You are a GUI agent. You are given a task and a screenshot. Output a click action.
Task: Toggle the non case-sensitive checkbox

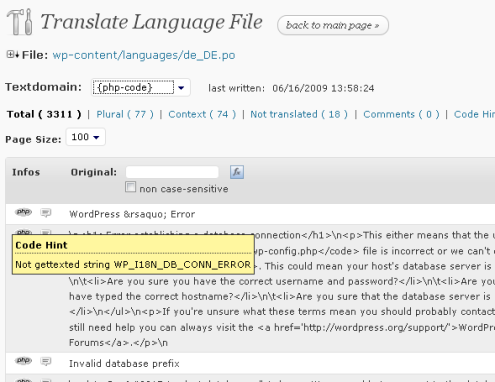point(130,187)
